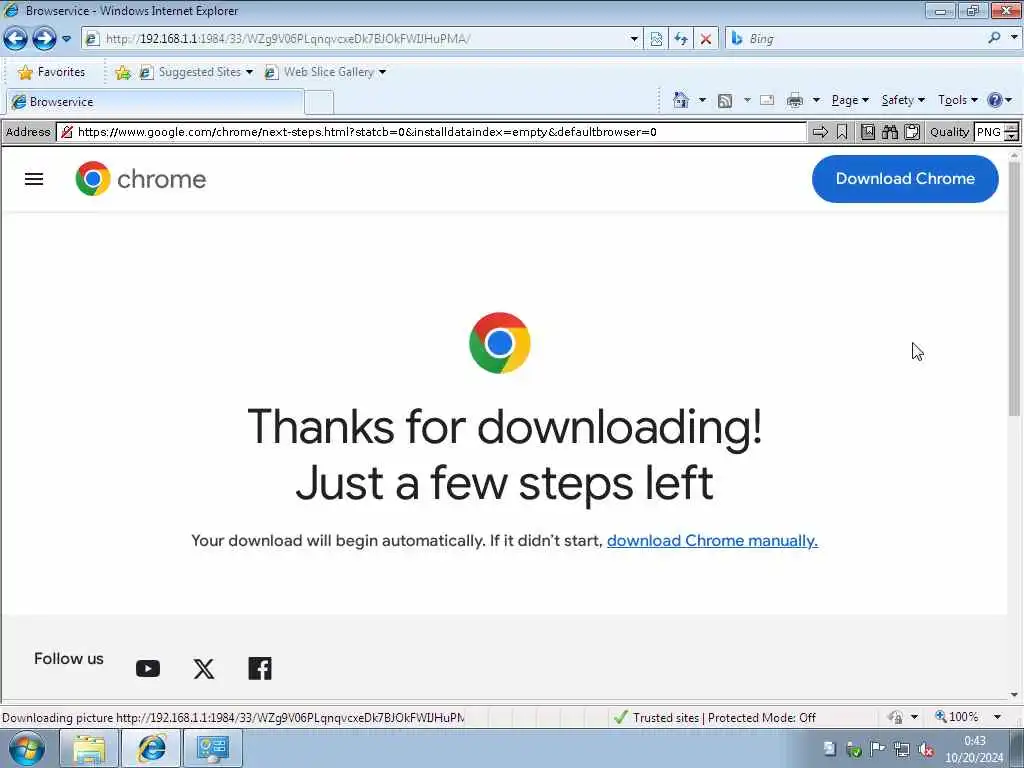Click the control panel taskbar icon
Viewport: 1024px width, 768px height.
click(x=213, y=749)
